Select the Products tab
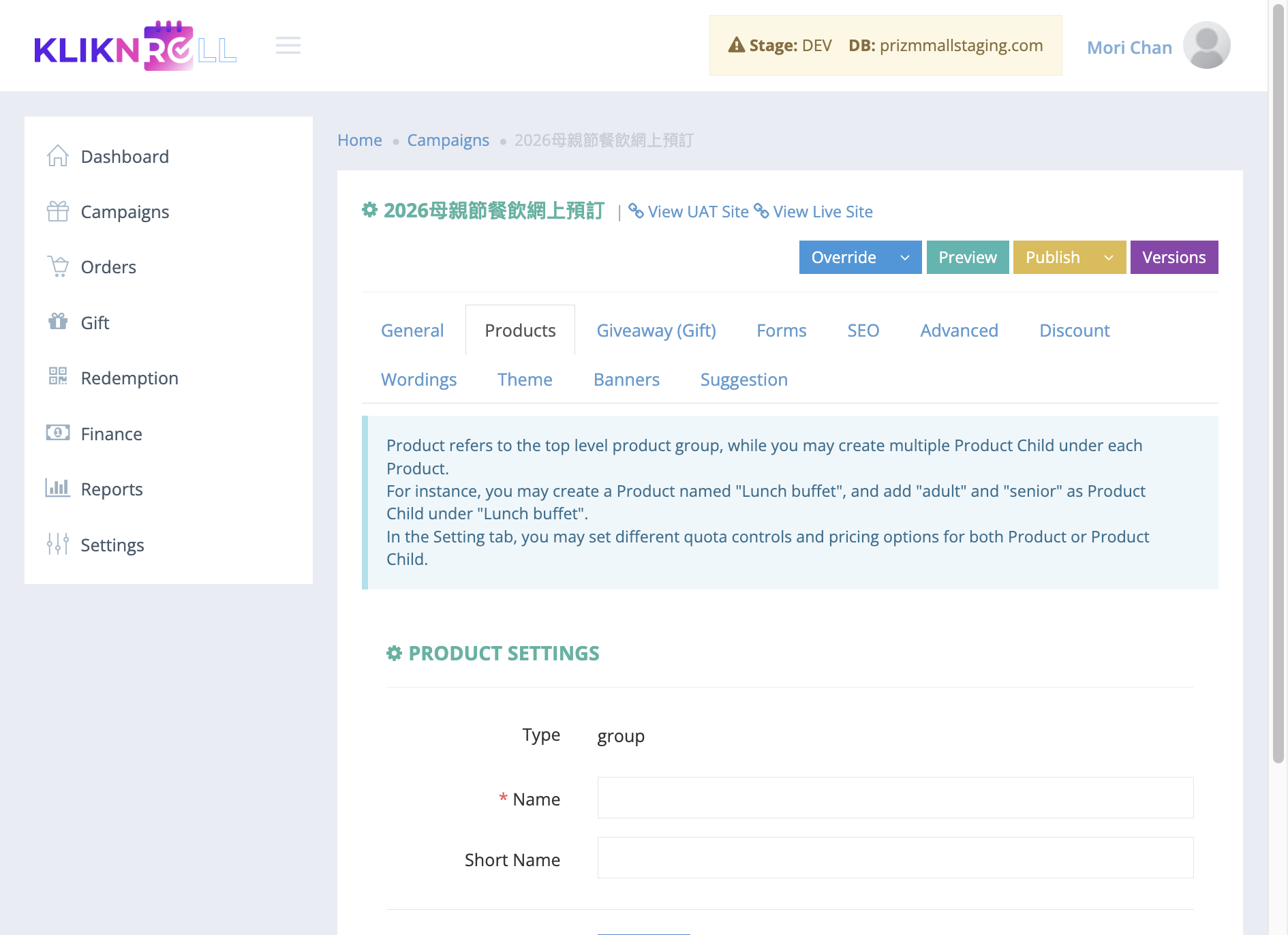Image resolution: width=1288 pixels, height=935 pixels. point(520,331)
